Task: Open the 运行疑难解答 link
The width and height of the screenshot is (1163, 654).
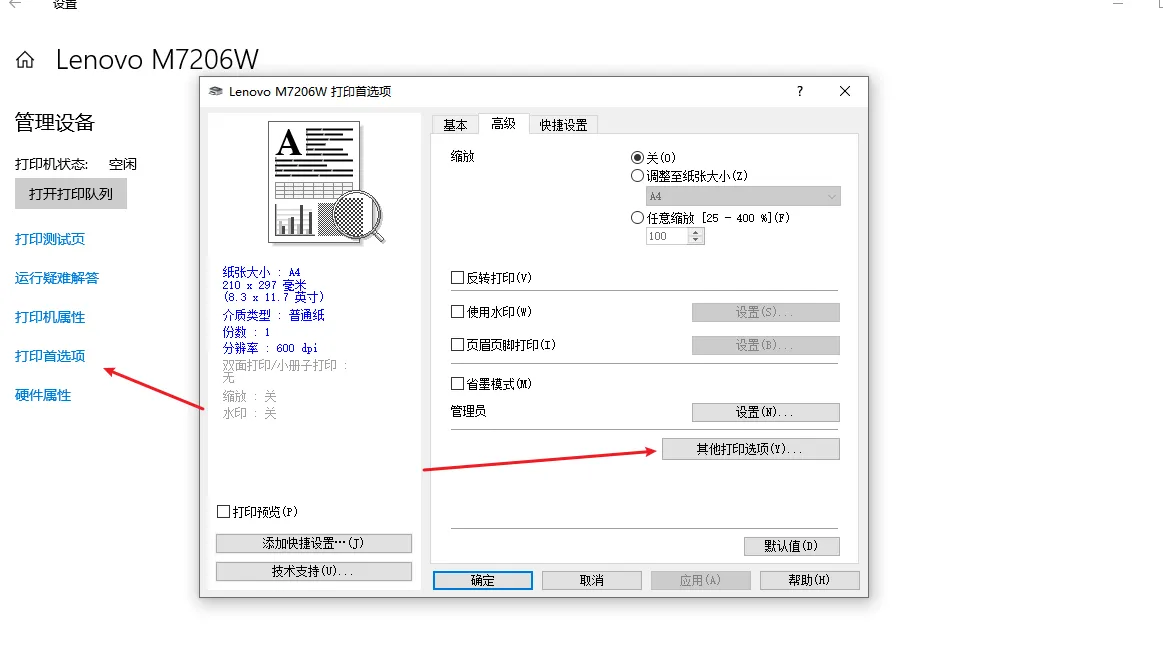Action: tap(56, 278)
